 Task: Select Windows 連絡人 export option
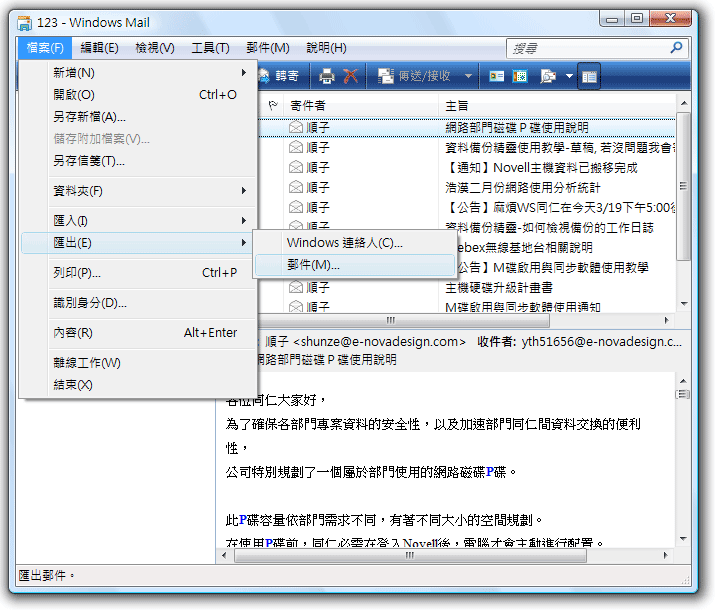tap(354, 242)
